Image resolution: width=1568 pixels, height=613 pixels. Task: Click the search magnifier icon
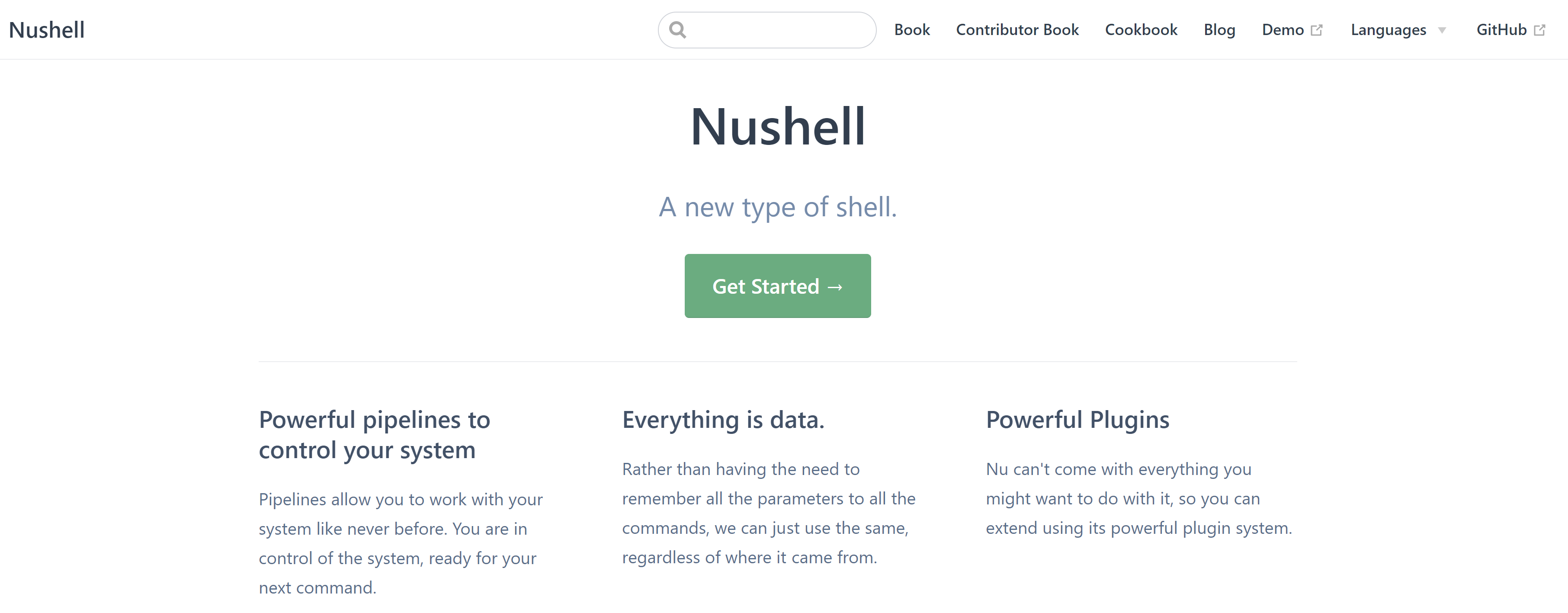point(678,29)
